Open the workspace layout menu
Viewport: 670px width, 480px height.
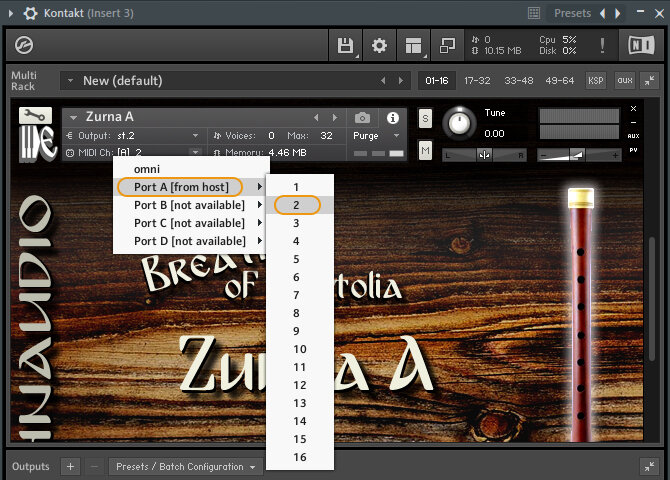coord(413,45)
